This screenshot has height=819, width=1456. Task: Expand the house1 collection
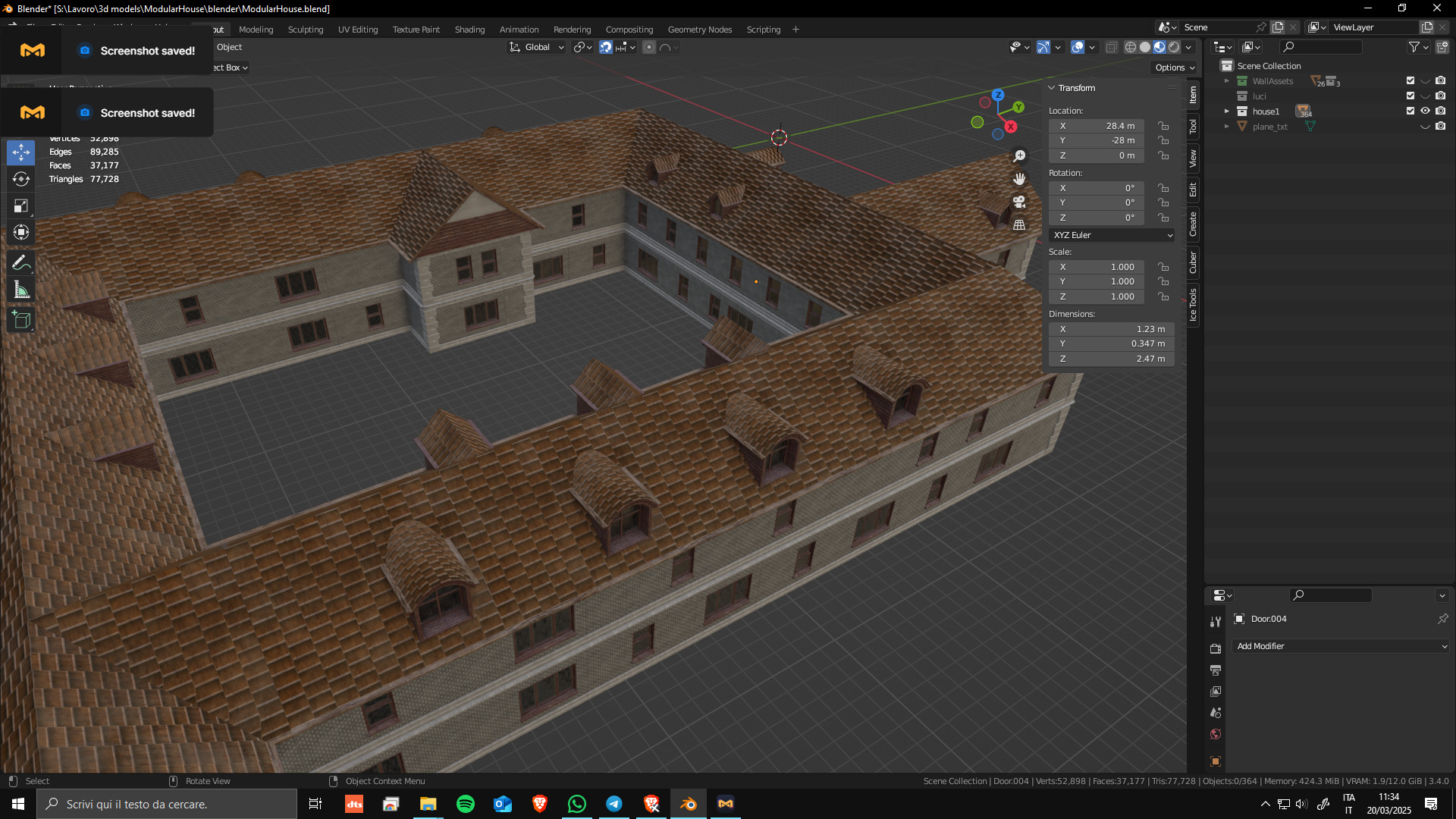tap(1226, 111)
